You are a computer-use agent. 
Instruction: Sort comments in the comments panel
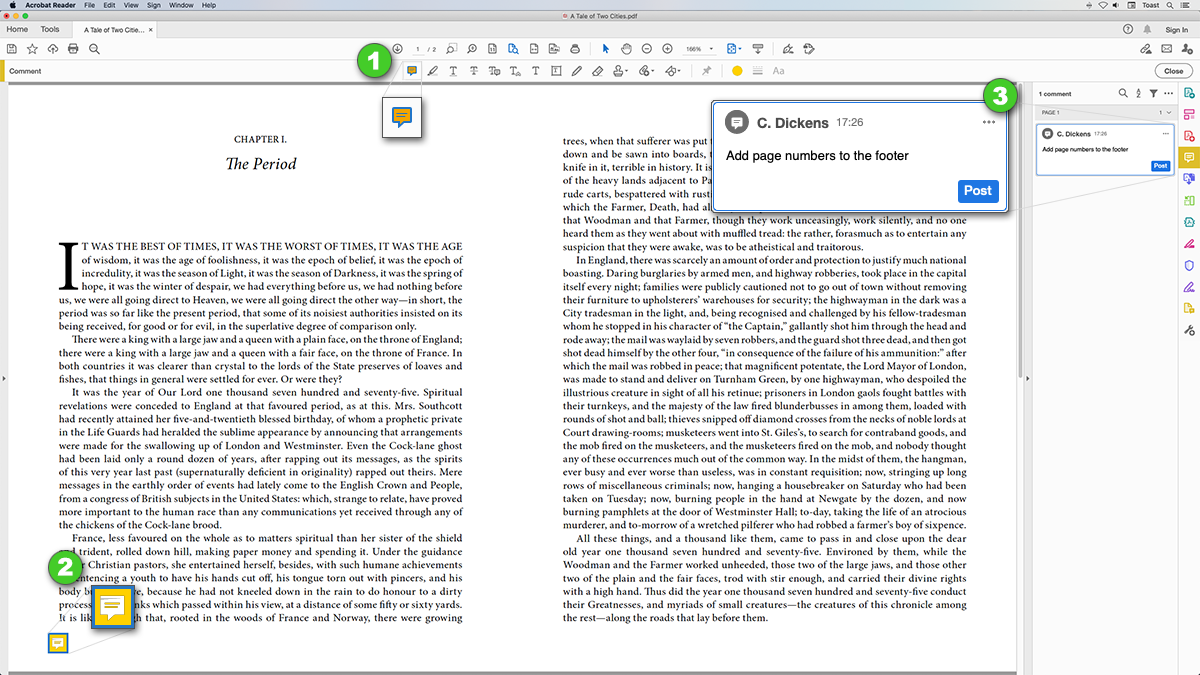(x=1138, y=93)
